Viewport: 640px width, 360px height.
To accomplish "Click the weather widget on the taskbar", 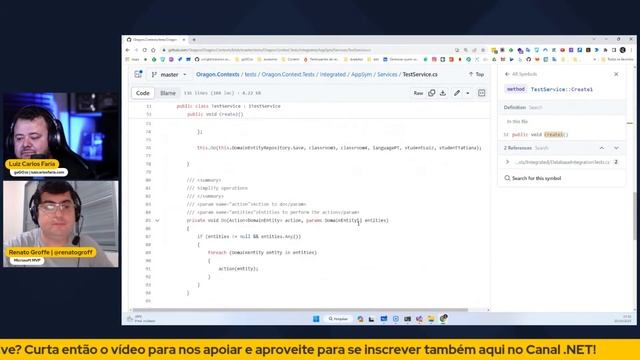I will click(141, 319).
